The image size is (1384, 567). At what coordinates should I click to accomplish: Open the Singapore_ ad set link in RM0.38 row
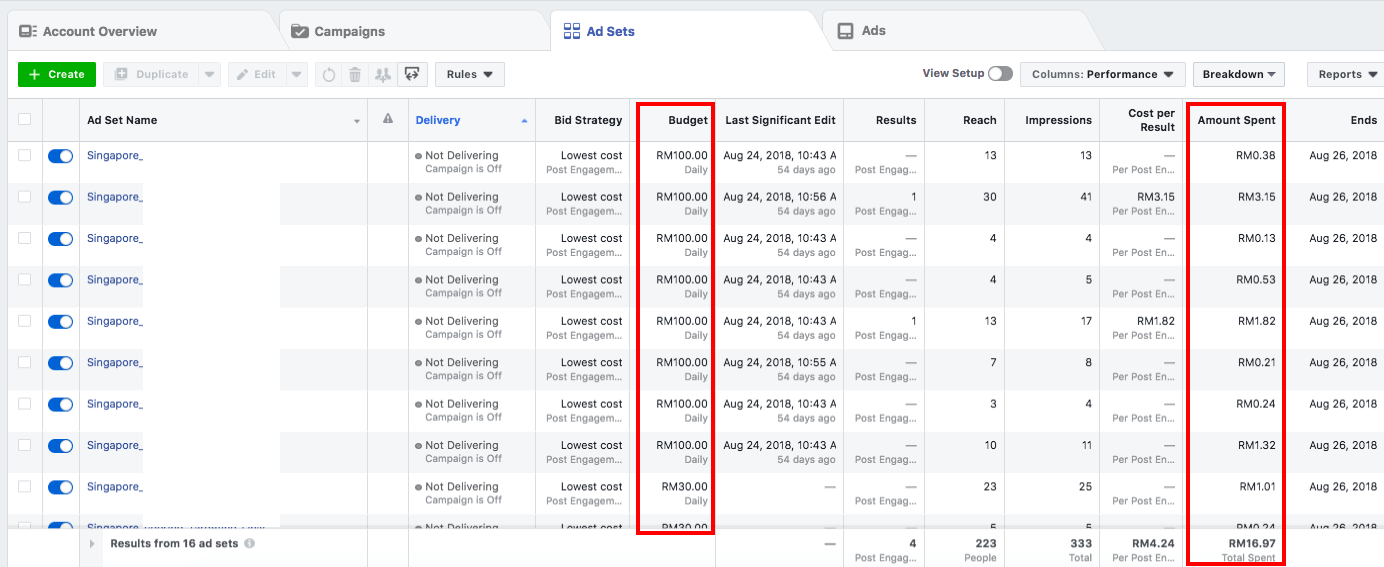point(115,156)
